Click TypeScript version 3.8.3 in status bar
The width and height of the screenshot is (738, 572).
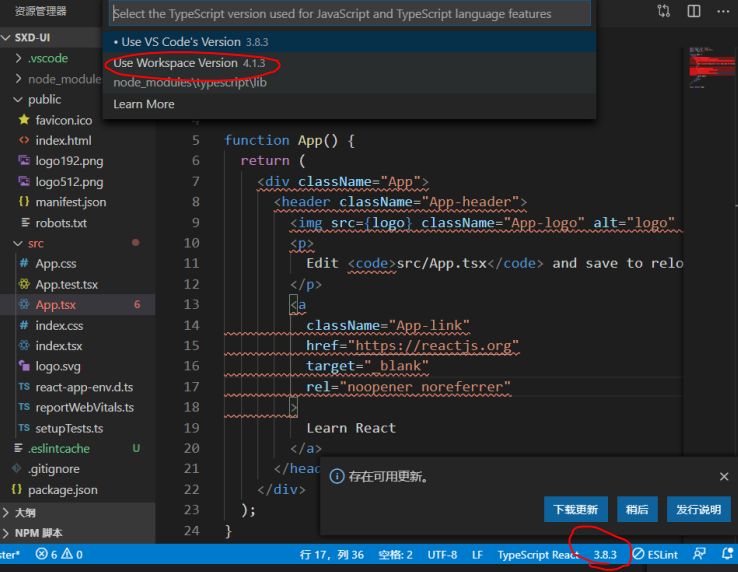tap(605, 555)
